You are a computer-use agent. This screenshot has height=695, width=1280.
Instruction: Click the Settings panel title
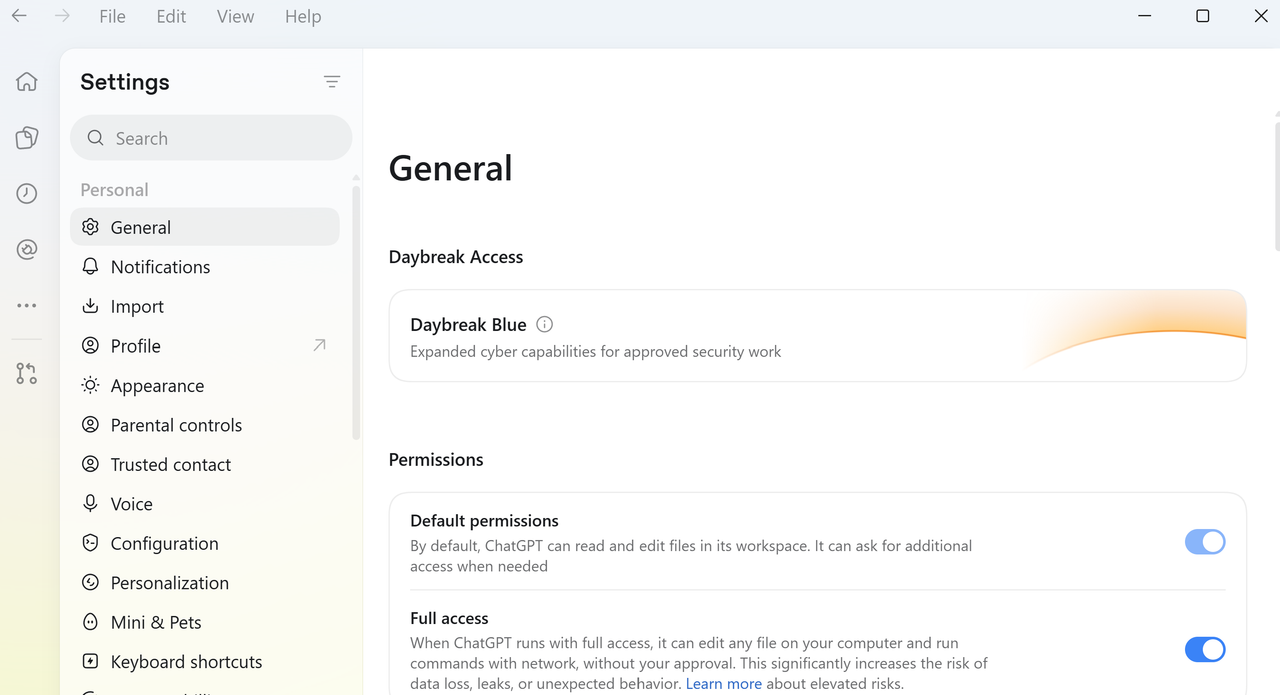click(125, 82)
